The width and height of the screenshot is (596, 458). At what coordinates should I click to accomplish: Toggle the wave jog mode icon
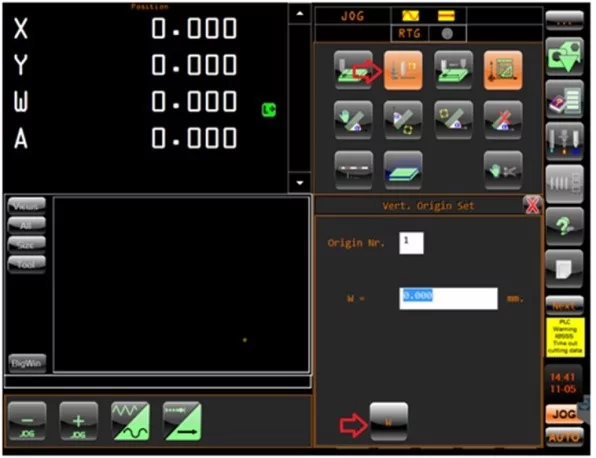point(130,421)
